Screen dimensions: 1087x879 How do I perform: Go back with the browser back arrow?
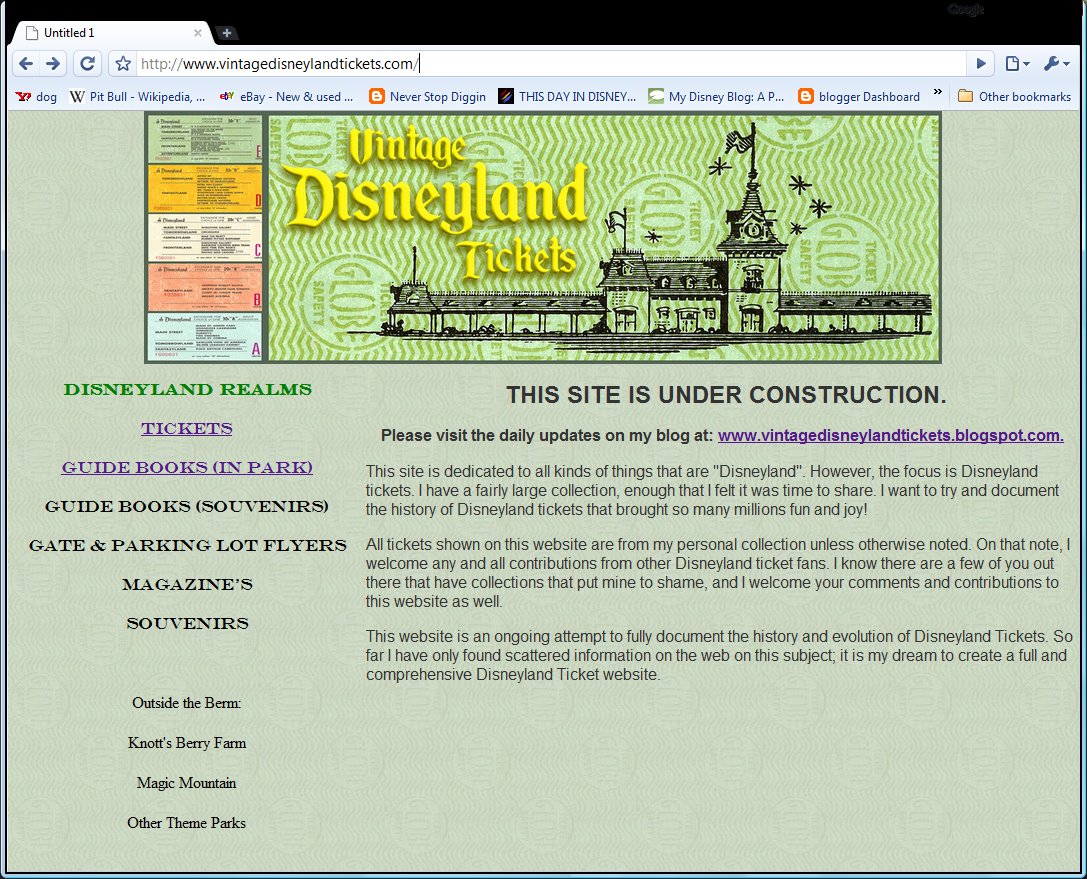(x=26, y=64)
